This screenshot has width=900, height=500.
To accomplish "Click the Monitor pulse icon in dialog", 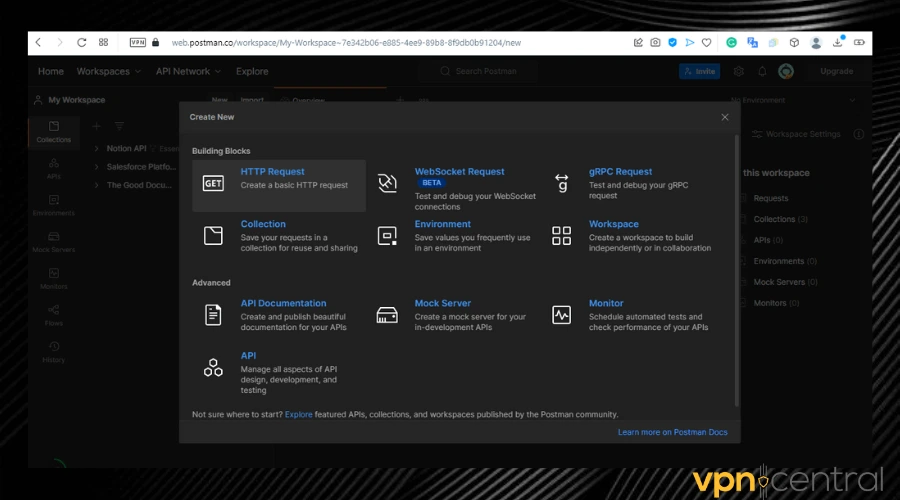I will [x=561, y=315].
